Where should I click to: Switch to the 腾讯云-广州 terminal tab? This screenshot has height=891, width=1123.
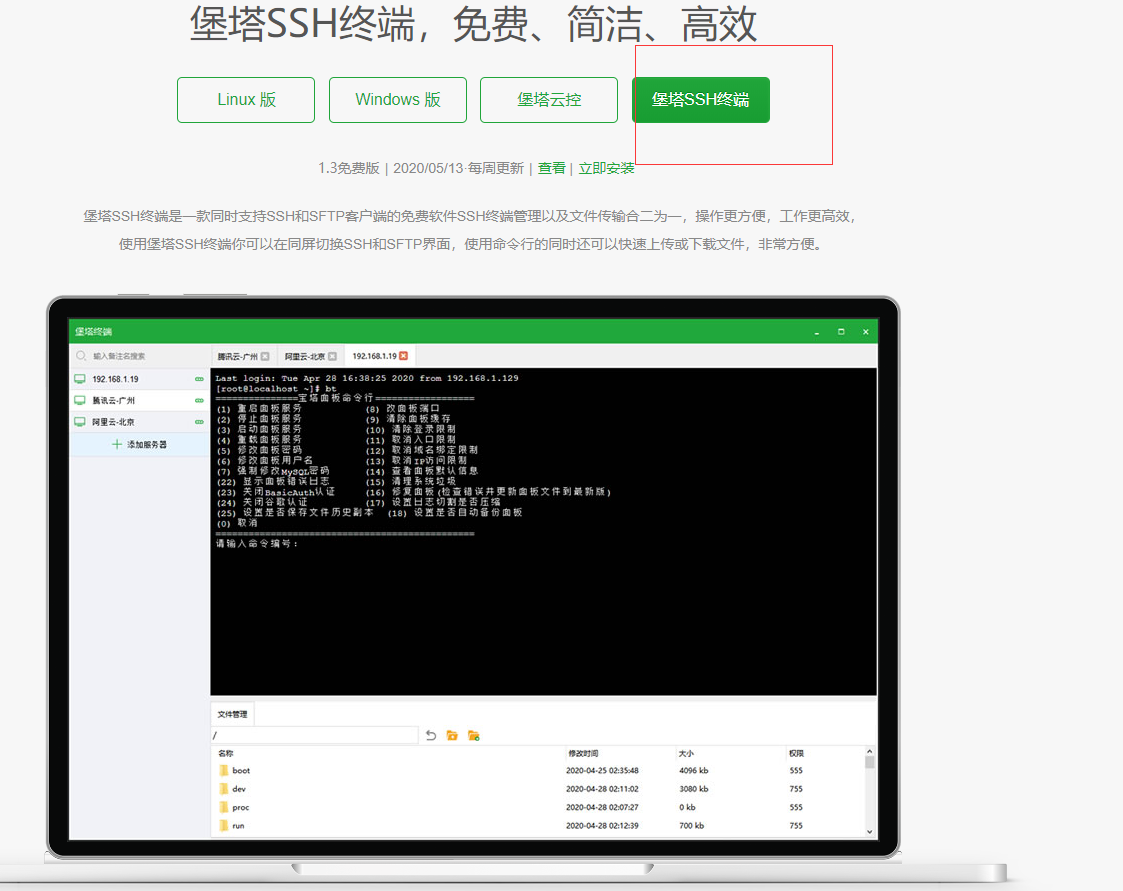coord(243,356)
